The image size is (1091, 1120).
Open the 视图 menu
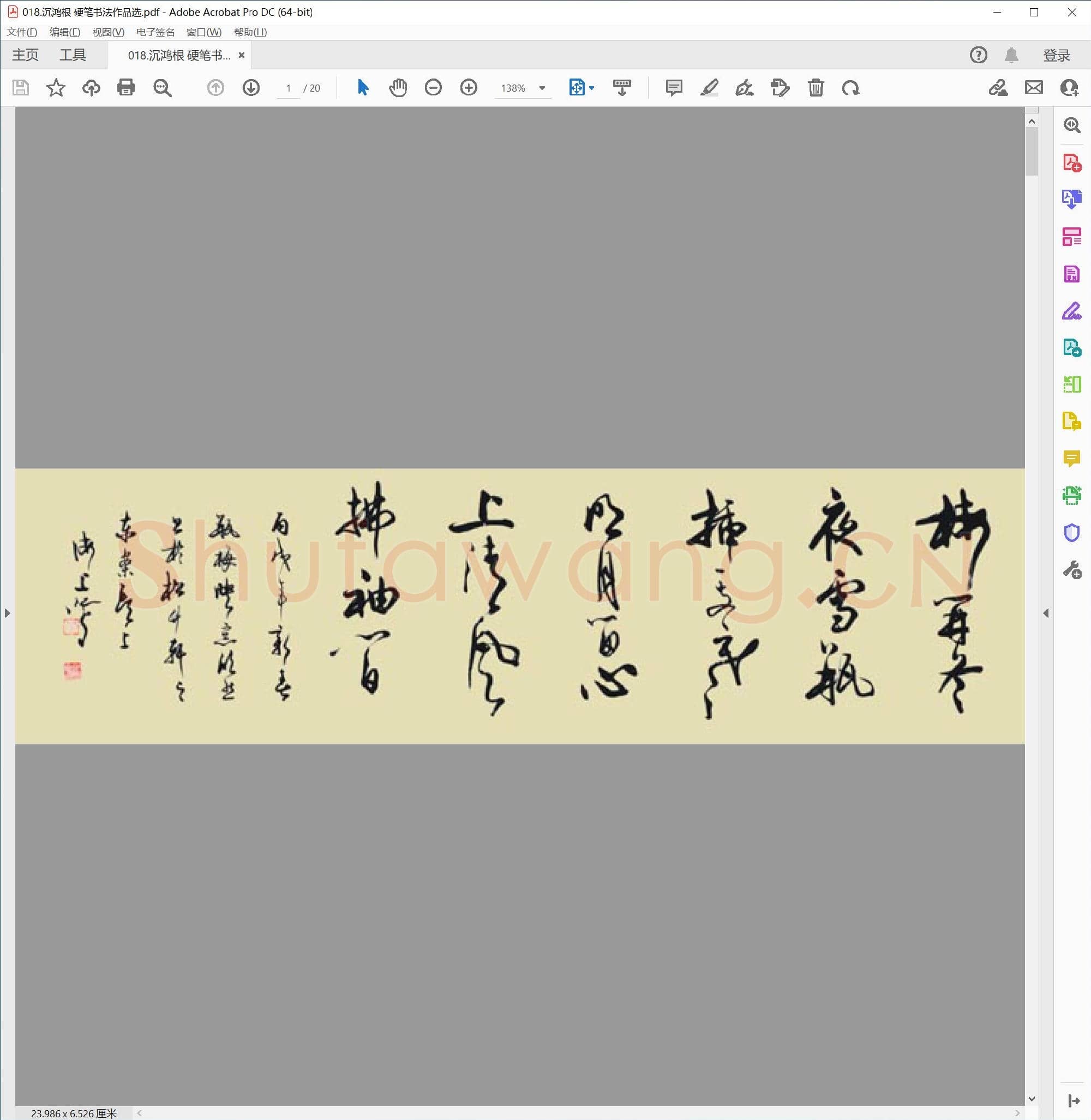pos(106,33)
